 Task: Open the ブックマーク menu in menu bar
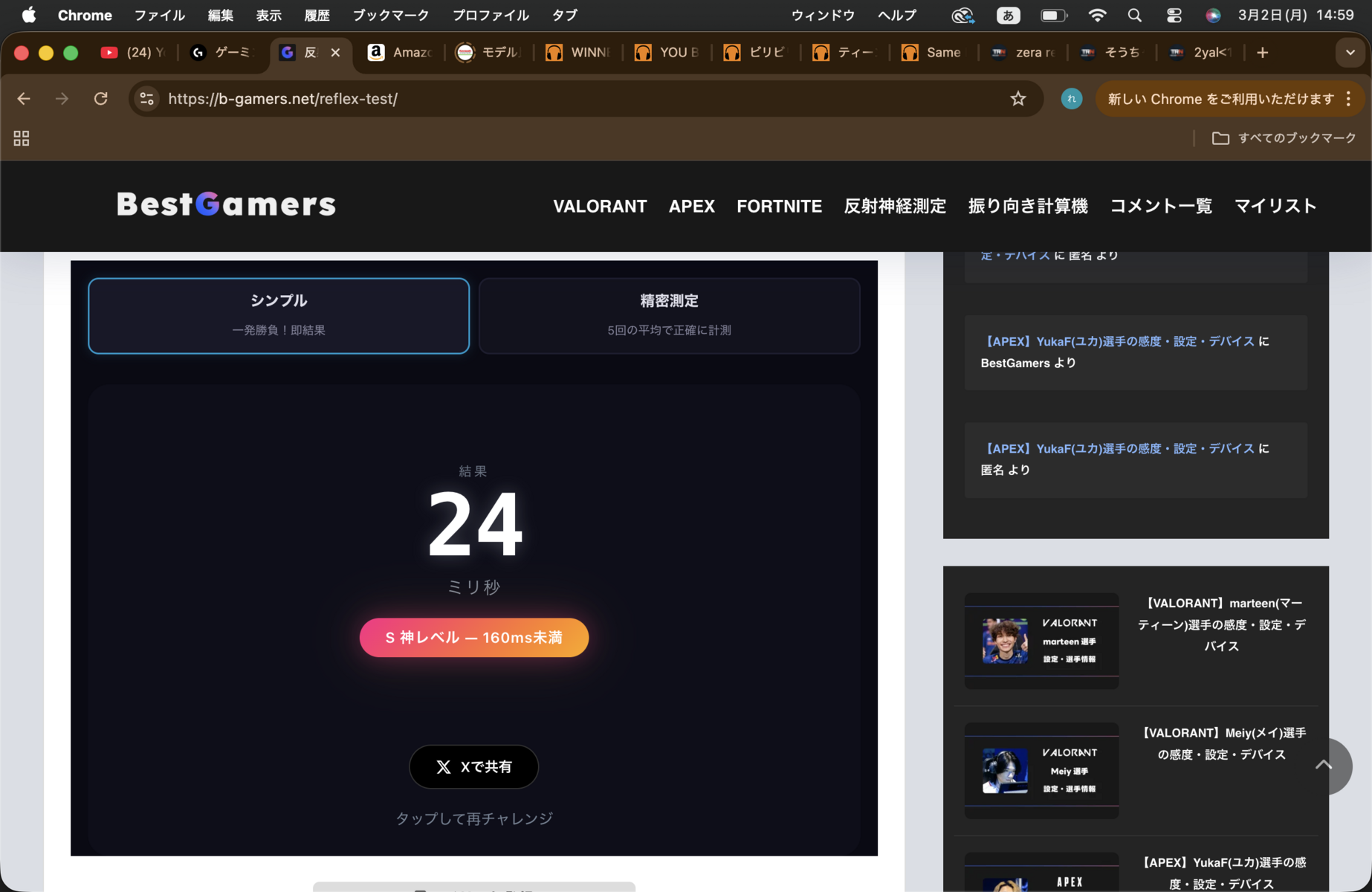(390, 16)
